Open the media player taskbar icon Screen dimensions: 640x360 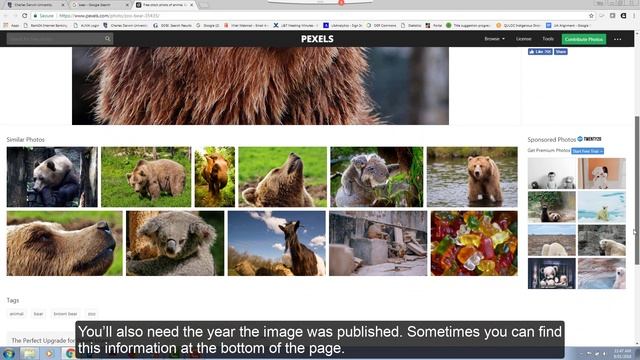(49, 353)
